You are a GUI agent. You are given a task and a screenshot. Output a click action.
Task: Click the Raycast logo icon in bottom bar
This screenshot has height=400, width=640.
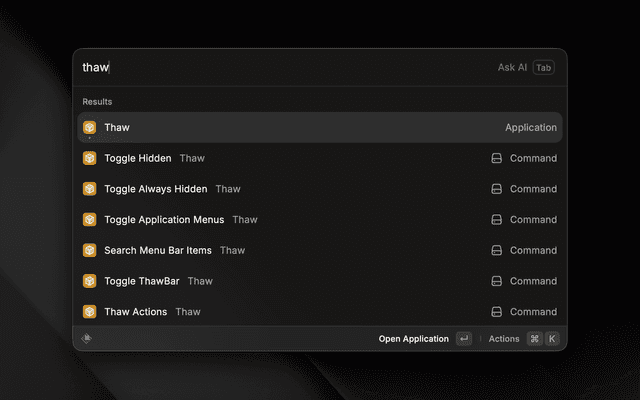pyautogui.click(x=87, y=339)
